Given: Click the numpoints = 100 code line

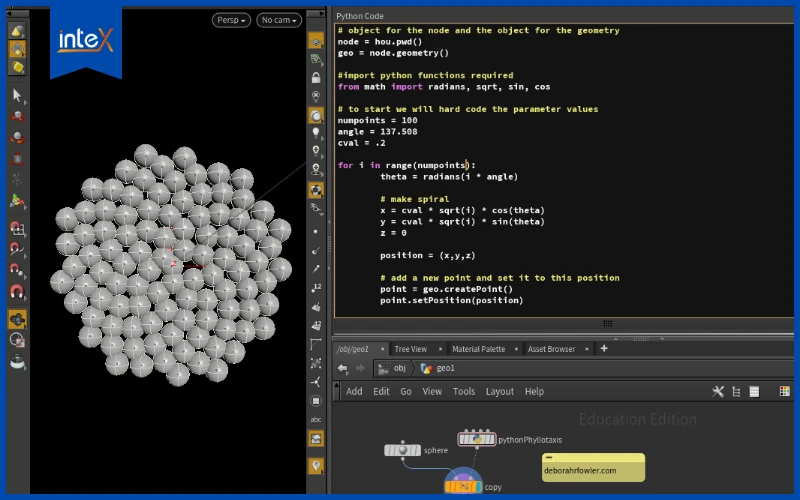Looking at the screenshot, I should 378,120.
